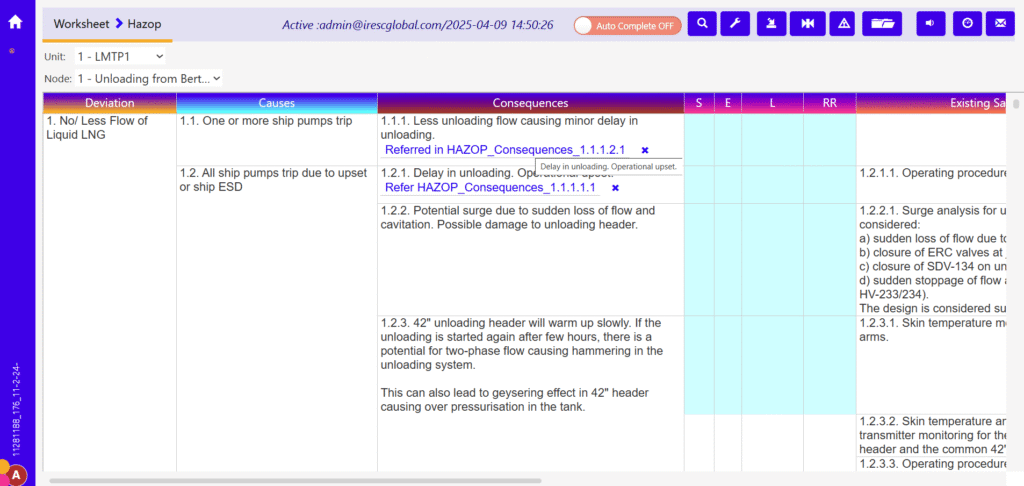The image size is (1024, 486).
Task: Remove the Referred in HAZOP_Consequences_1.1.1.2.1 reference
Action: [645, 150]
